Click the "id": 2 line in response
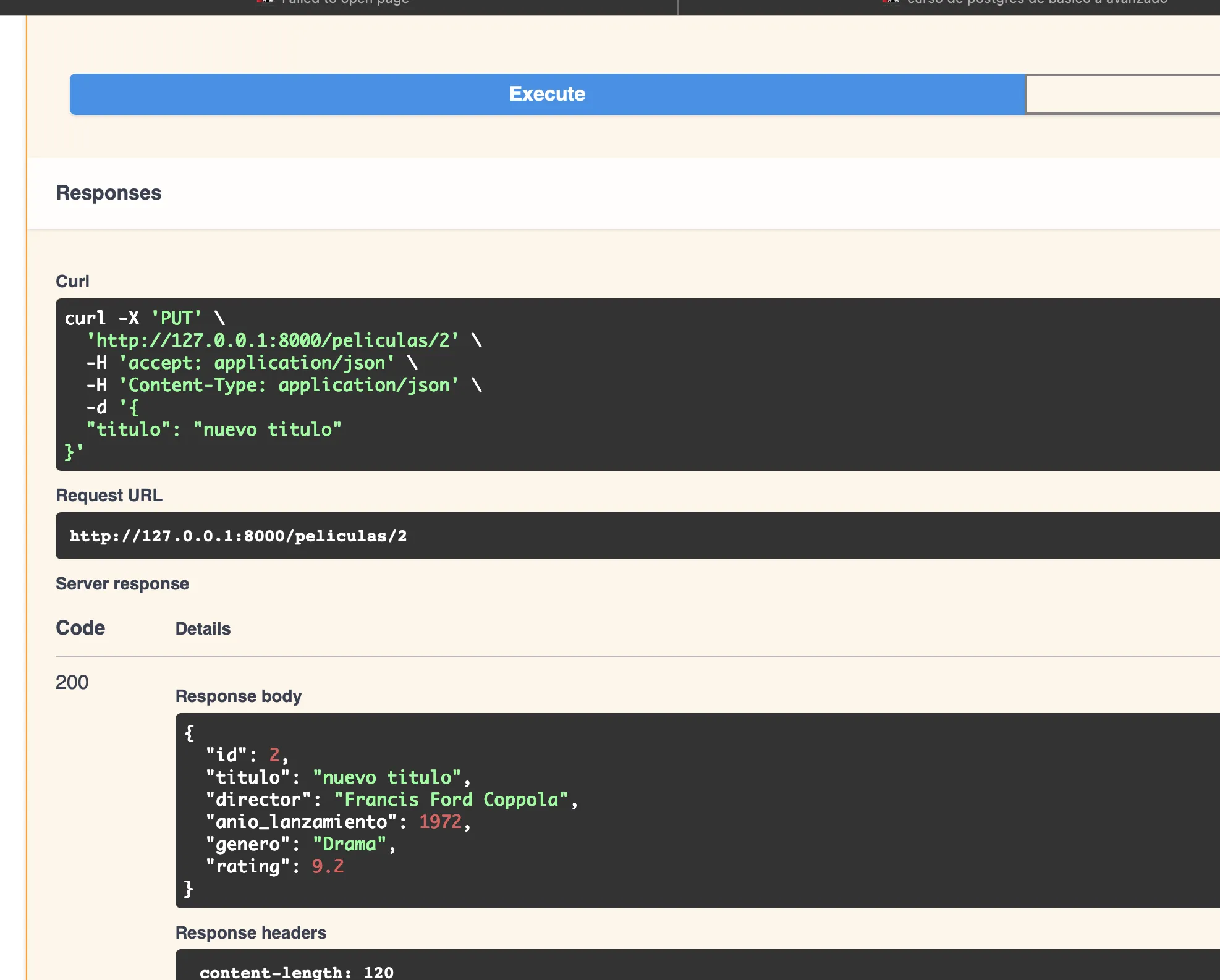 (x=247, y=755)
